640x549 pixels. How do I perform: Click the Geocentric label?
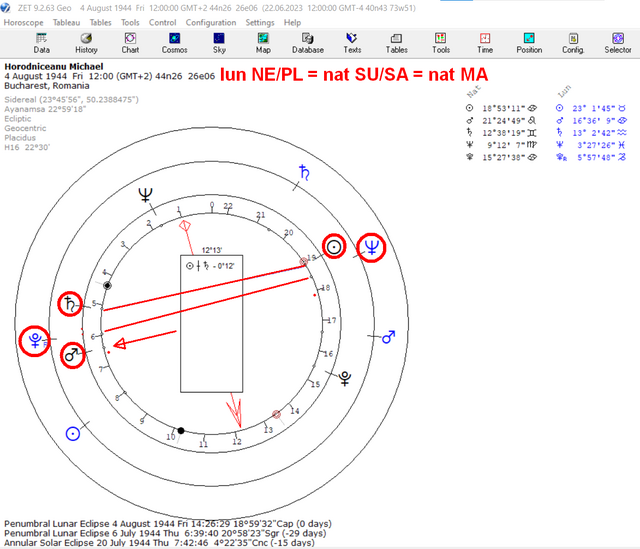tap(25, 128)
